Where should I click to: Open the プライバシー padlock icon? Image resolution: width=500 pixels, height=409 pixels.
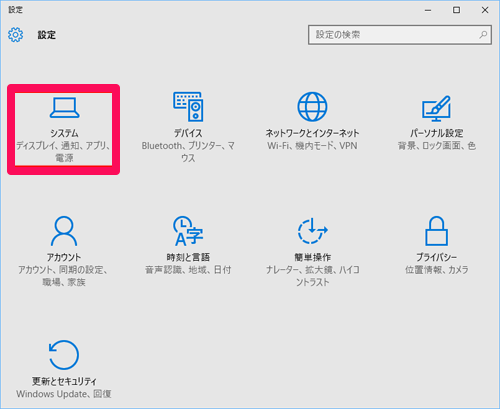pyautogui.click(x=436, y=231)
